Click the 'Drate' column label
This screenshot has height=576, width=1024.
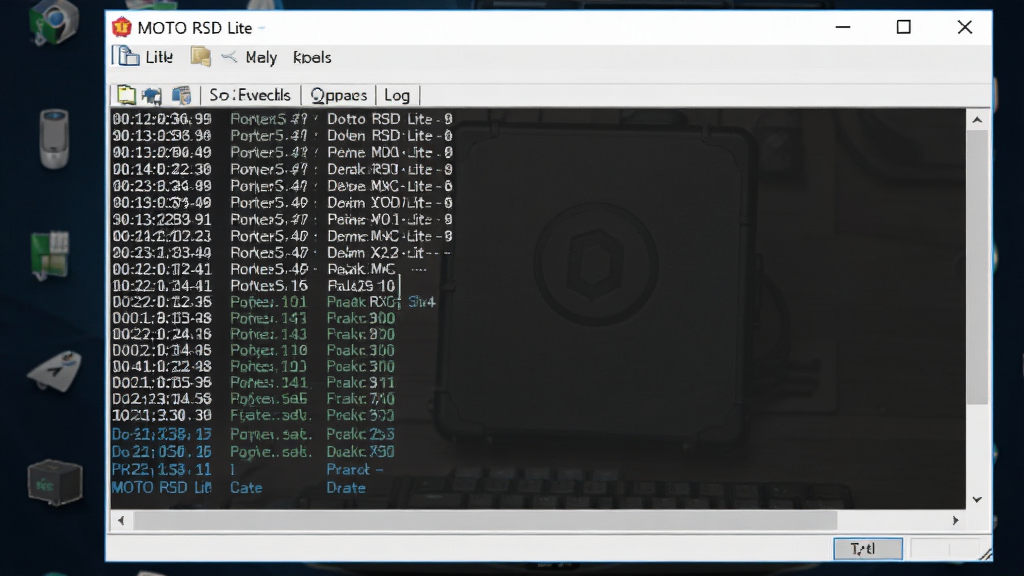click(346, 488)
